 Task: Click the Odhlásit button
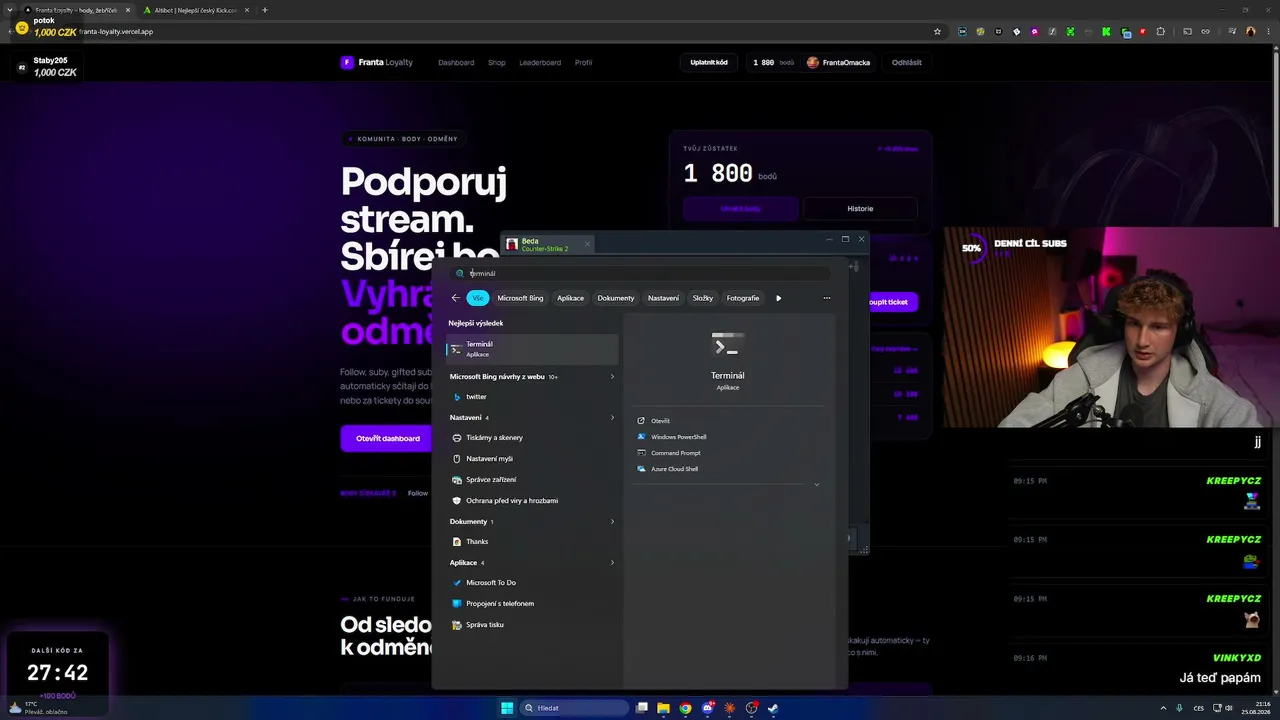click(x=907, y=63)
